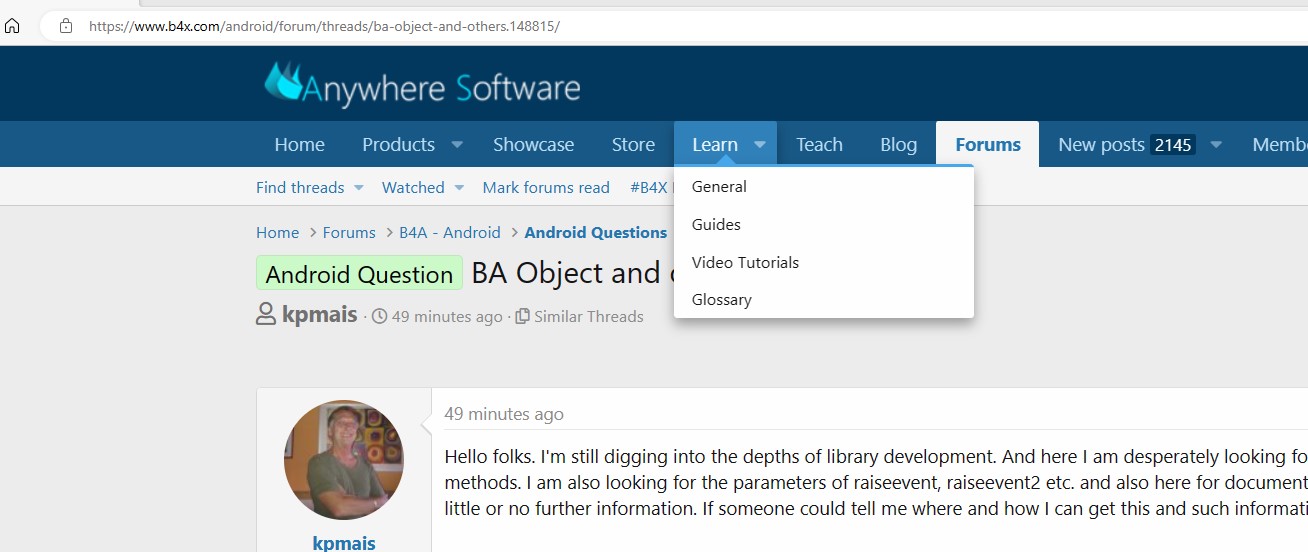Expand the Products dropdown arrow
Viewport: 1308px width, 552px height.
coord(457,145)
